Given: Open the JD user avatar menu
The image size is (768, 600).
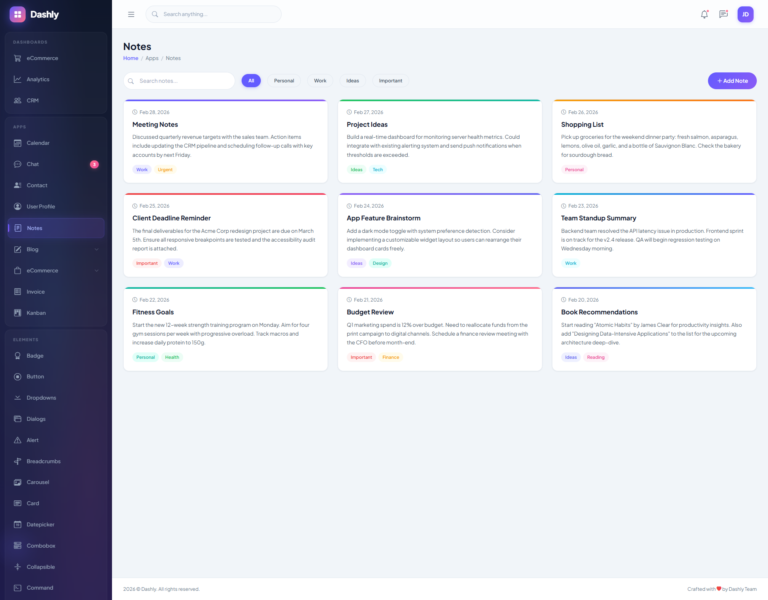Looking at the screenshot, I should (x=745, y=14).
